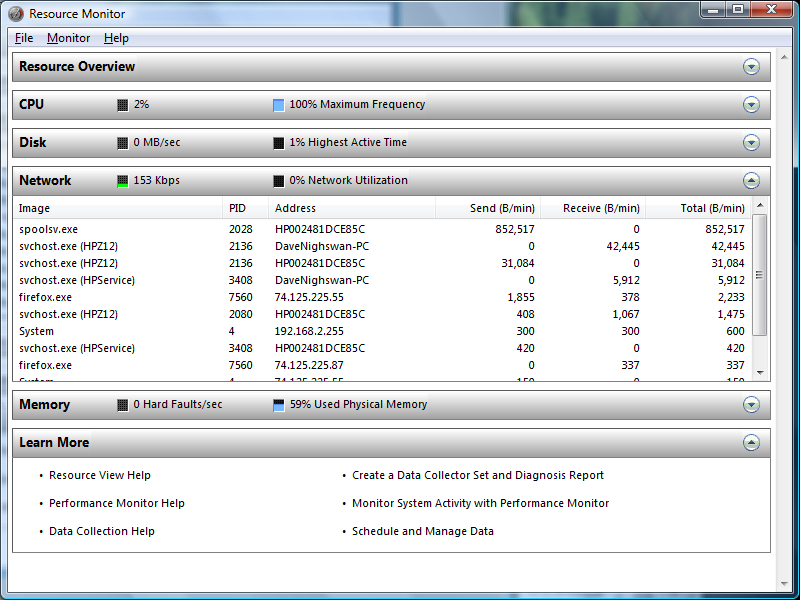
Task: Sort by Send (B/min) column header
Action: (488, 208)
